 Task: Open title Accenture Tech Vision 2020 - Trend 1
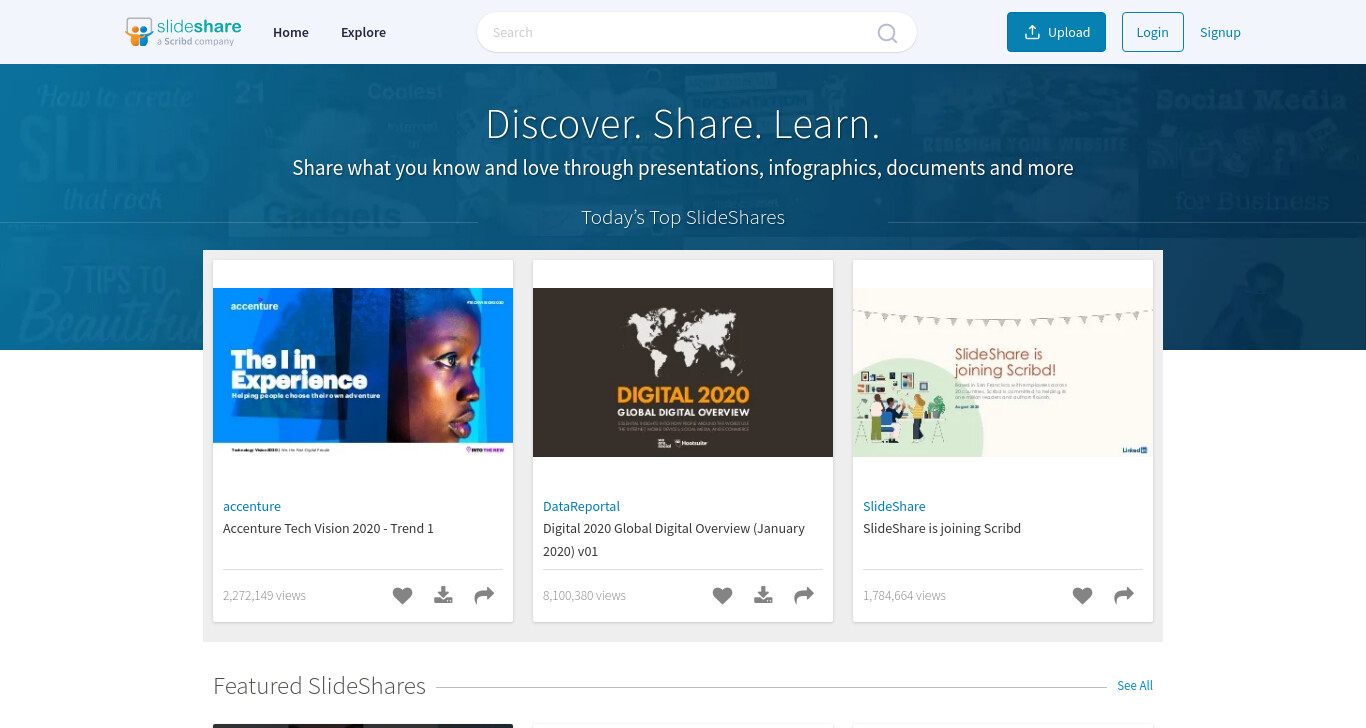coord(328,528)
